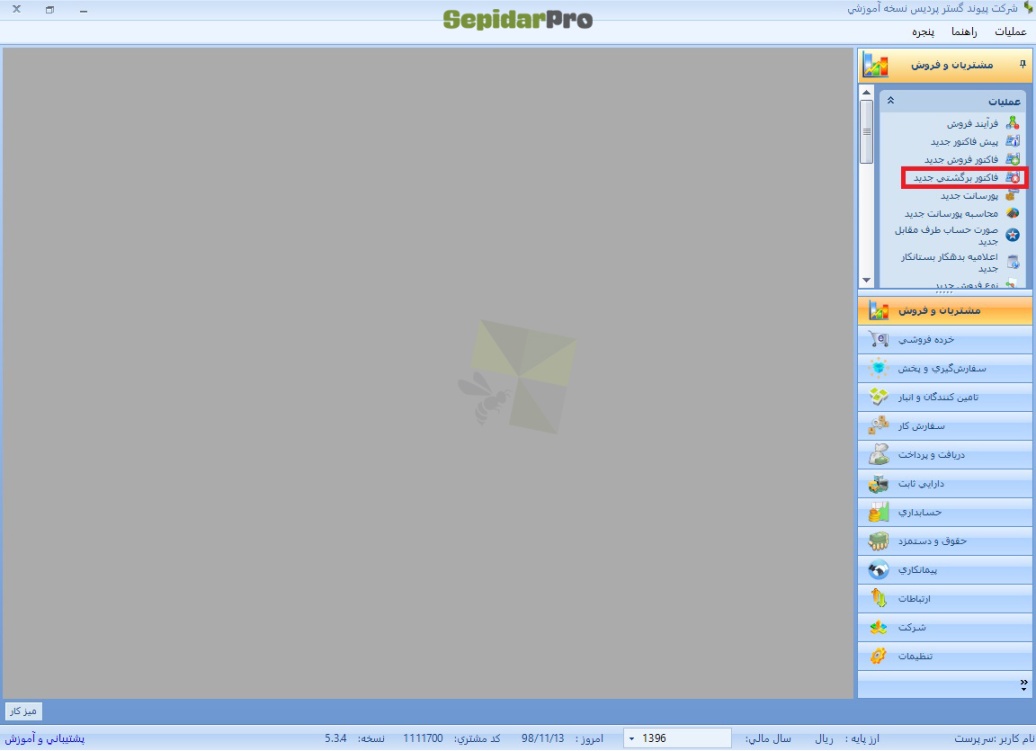The width and height of the screenshot is (1036, 751).
Task: Switch to the ارتباطات module
Action: [x=945, y=598]
